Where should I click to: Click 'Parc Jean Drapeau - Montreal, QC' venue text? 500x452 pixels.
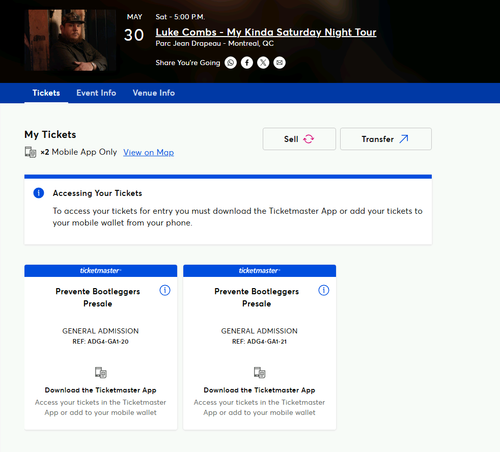[215, 43]
